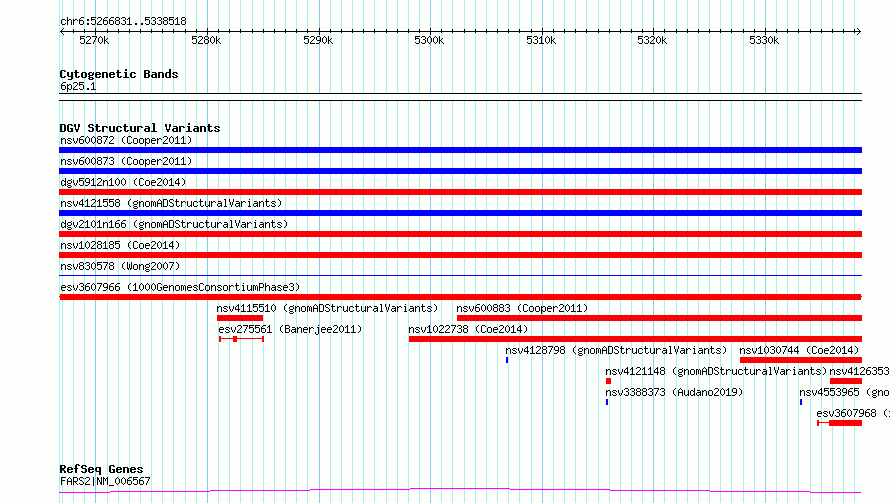Image resolution: width=890 pixels, height=503 pixels.
Task: Open the nsv830578 (Wong2007) variant label
Action: (120, 266)
